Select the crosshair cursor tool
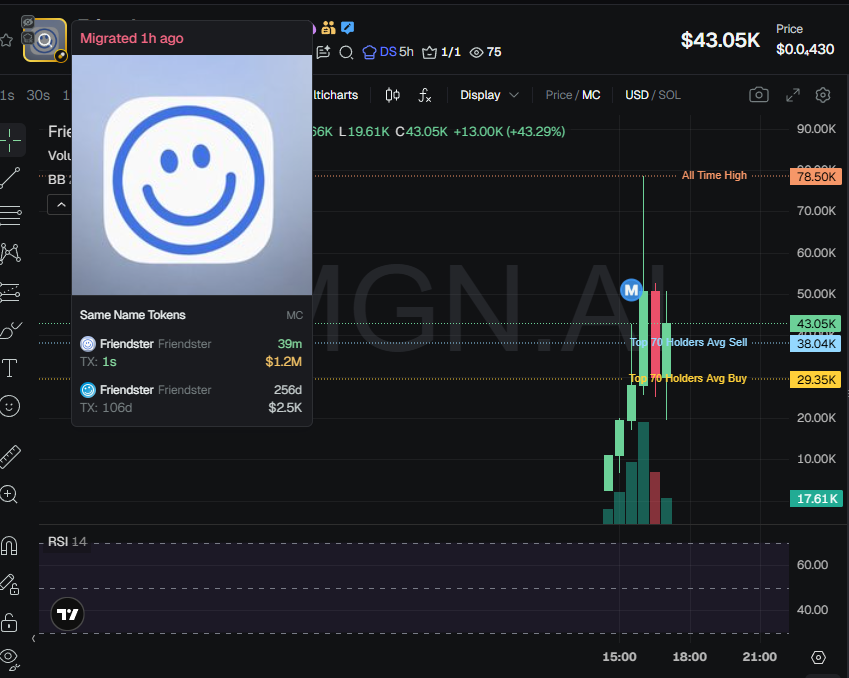The width and height of the screenshot is (849, 678). tap(10, 140)
